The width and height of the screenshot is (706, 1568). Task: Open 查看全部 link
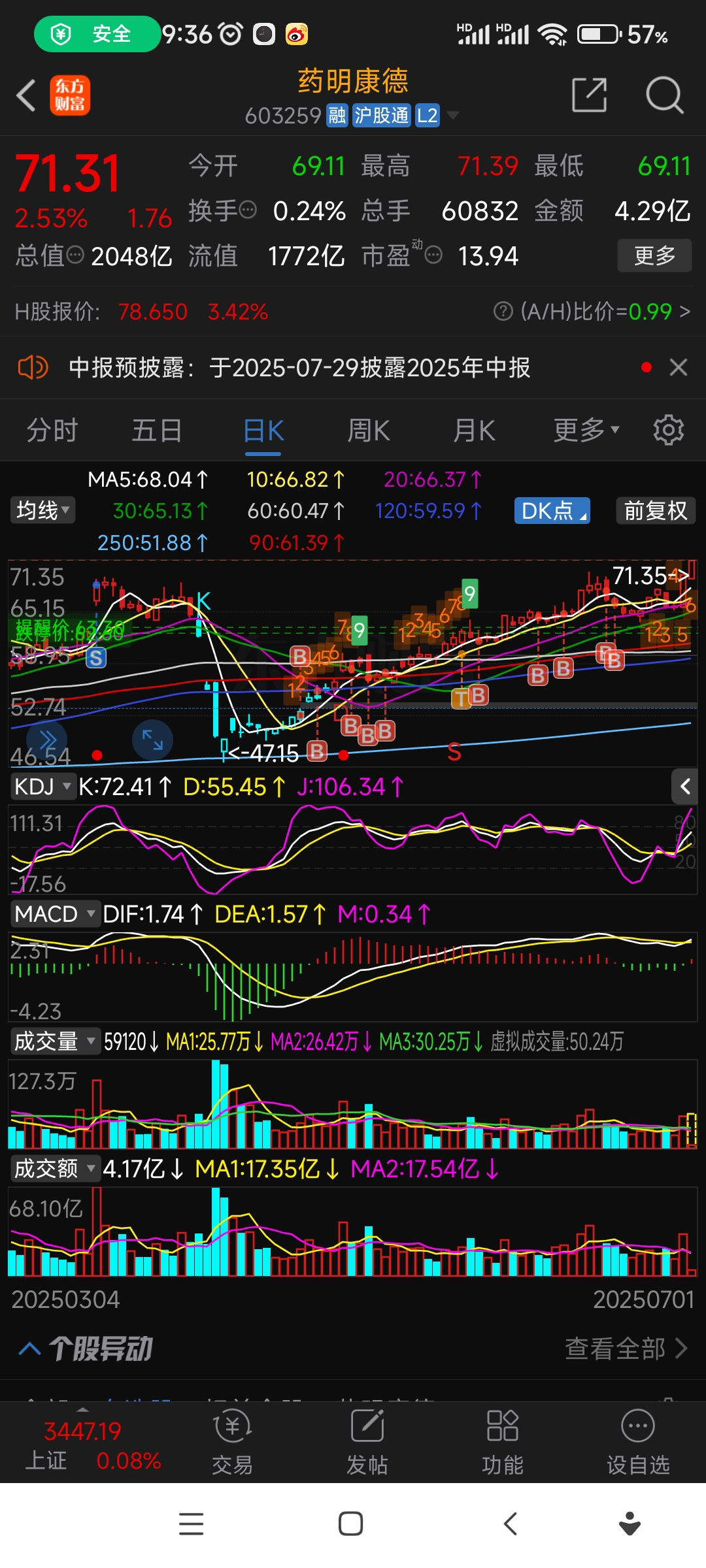tap(626, 1348)
